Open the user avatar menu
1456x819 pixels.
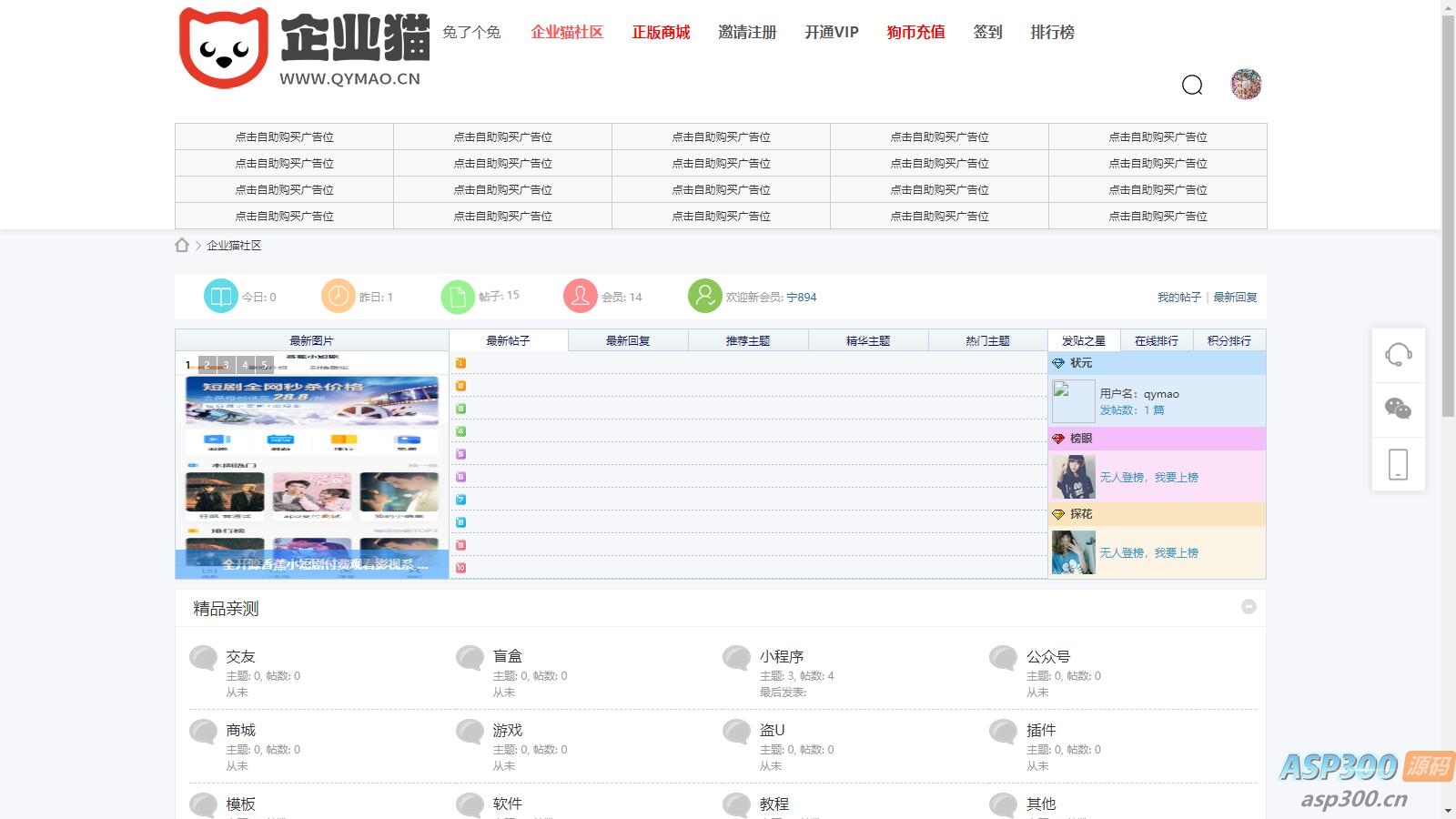(x=1246, y=85)
